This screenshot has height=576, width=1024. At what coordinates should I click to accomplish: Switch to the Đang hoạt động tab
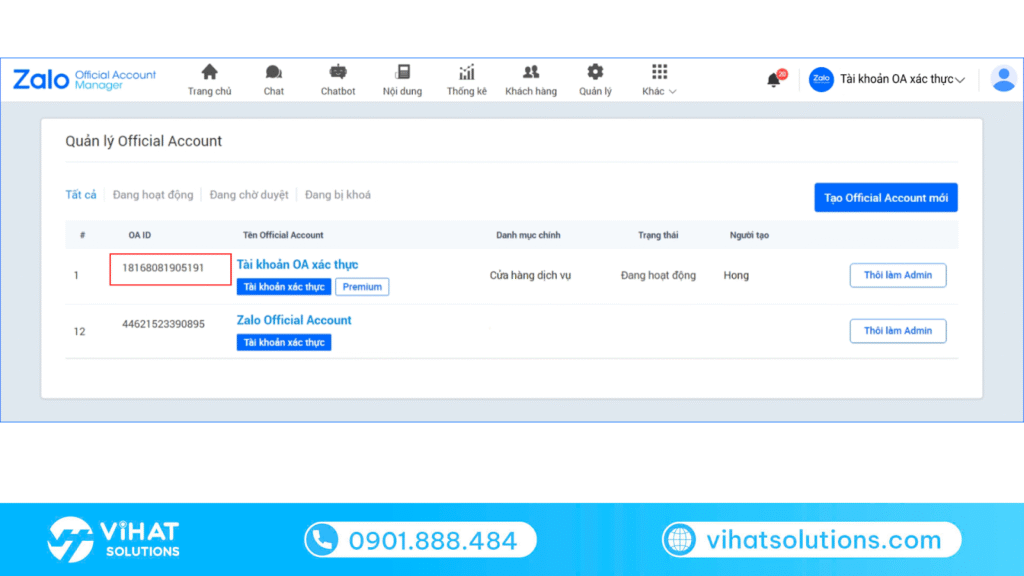[153, 195]
